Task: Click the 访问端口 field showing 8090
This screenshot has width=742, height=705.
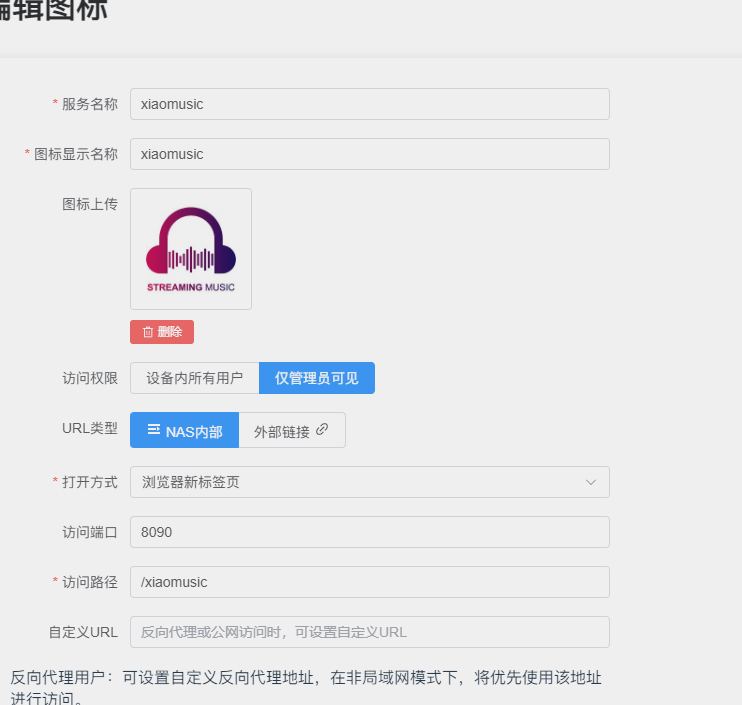Action: pyautogui.click(x=370, y=532)
